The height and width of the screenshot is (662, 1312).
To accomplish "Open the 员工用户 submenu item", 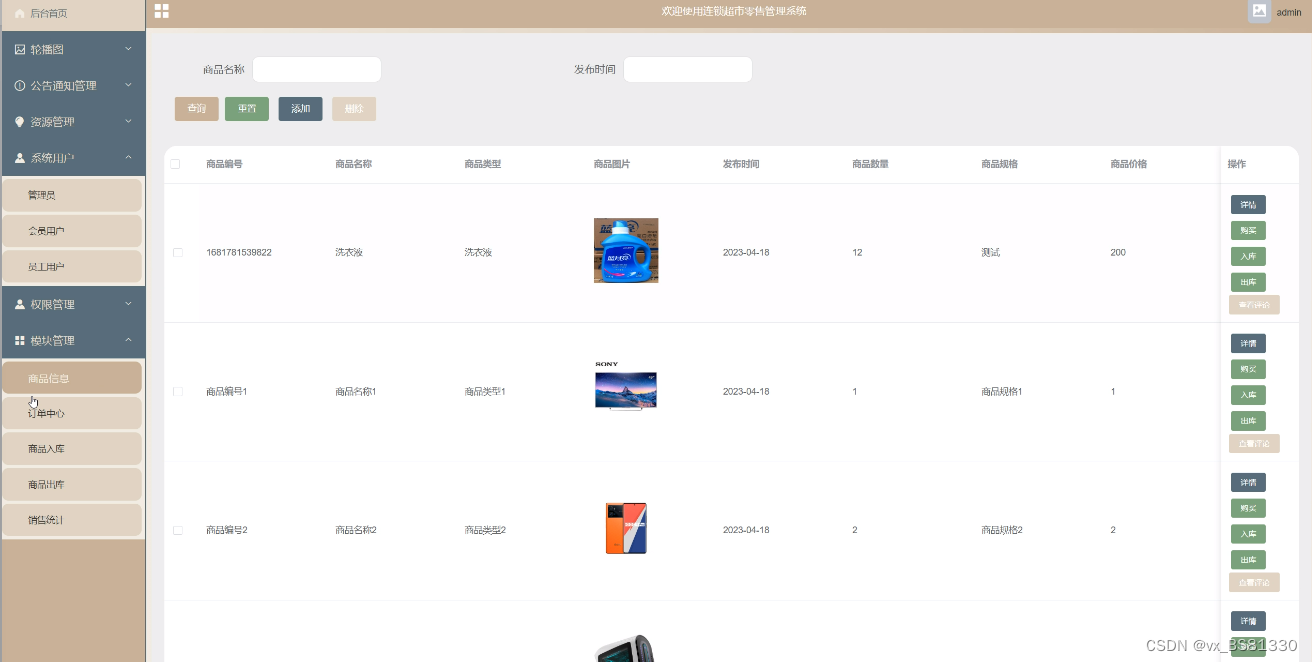I will [x=72, y=267].
